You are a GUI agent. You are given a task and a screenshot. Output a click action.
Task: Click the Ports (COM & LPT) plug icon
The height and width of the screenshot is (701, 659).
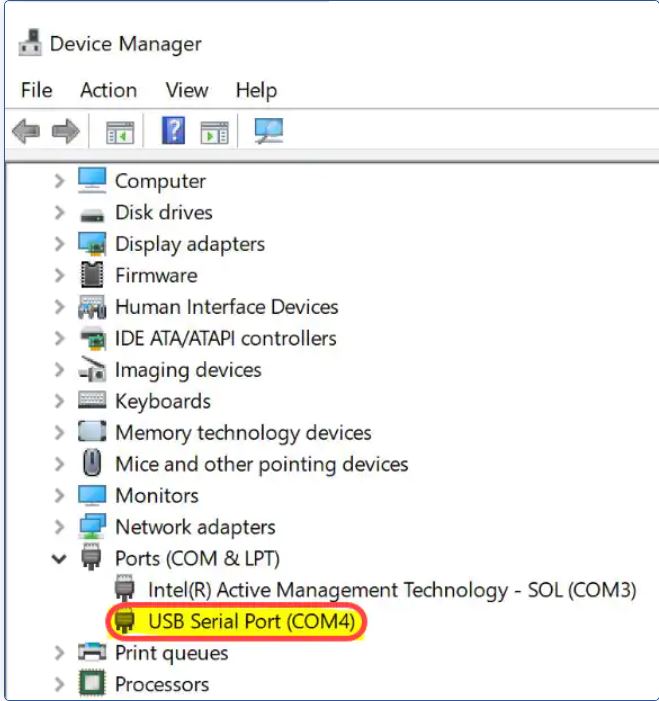point(92,557)
